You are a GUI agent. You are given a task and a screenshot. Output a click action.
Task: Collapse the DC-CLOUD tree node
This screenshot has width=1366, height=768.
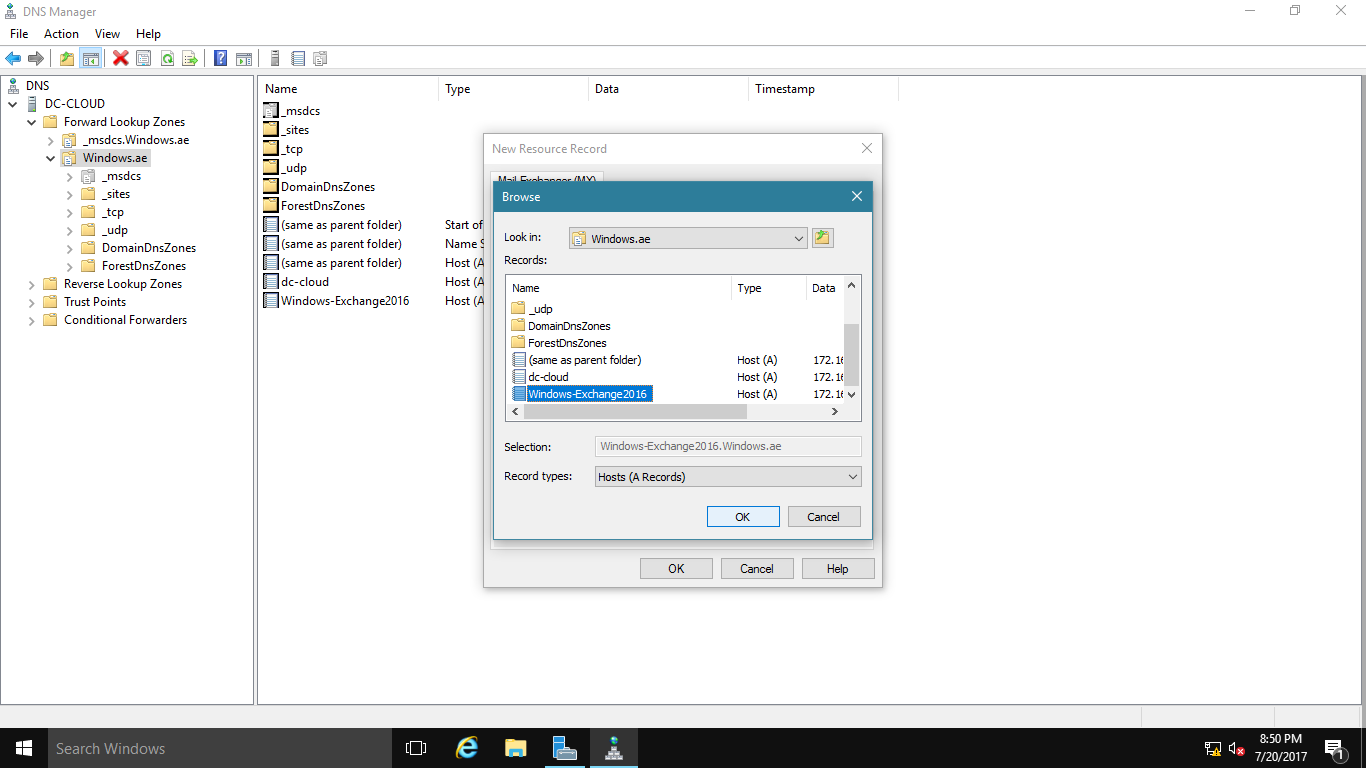click(x=13, y=104)
